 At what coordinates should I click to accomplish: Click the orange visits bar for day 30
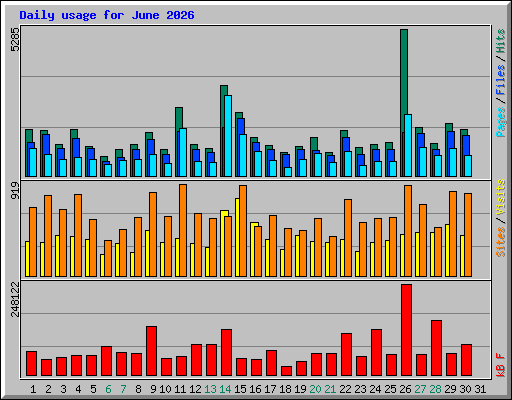pos(468,235)
